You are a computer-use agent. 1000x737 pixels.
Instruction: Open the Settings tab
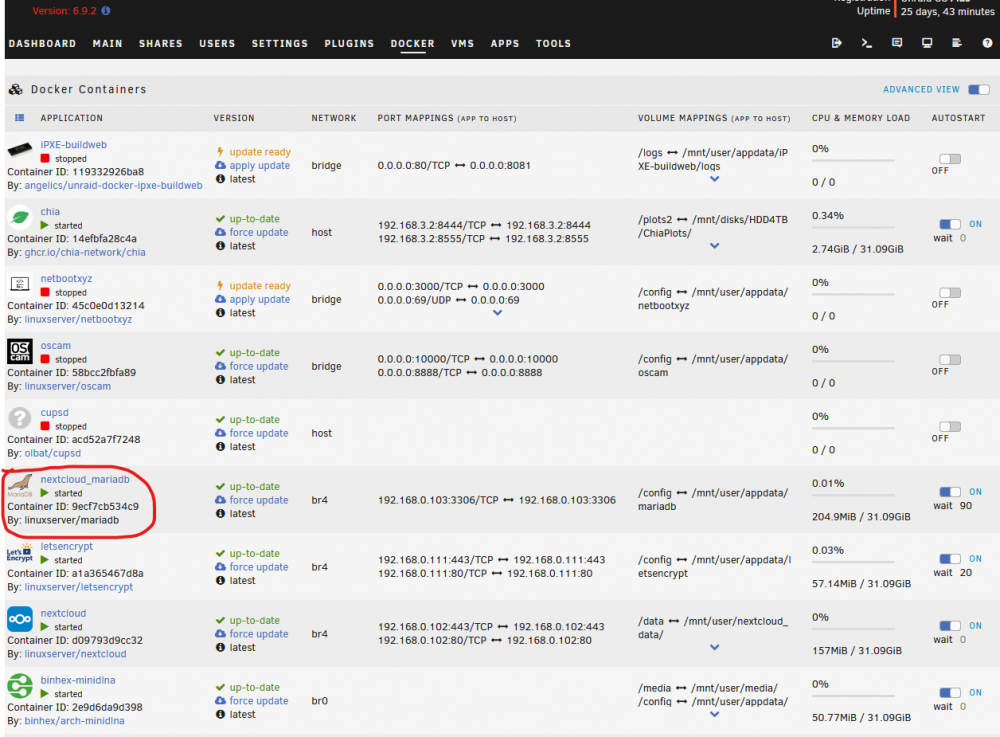point(279,43)
